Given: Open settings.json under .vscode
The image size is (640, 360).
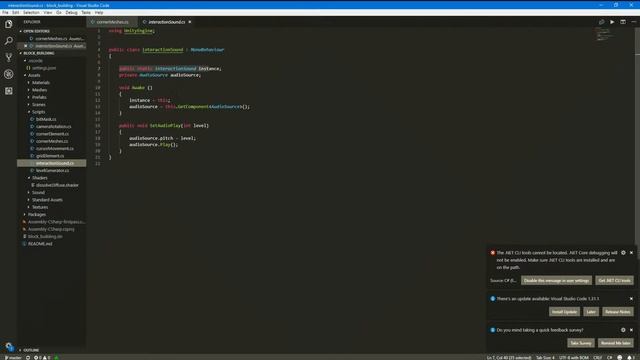Looking at the screenshot, I should click(51, 68).
